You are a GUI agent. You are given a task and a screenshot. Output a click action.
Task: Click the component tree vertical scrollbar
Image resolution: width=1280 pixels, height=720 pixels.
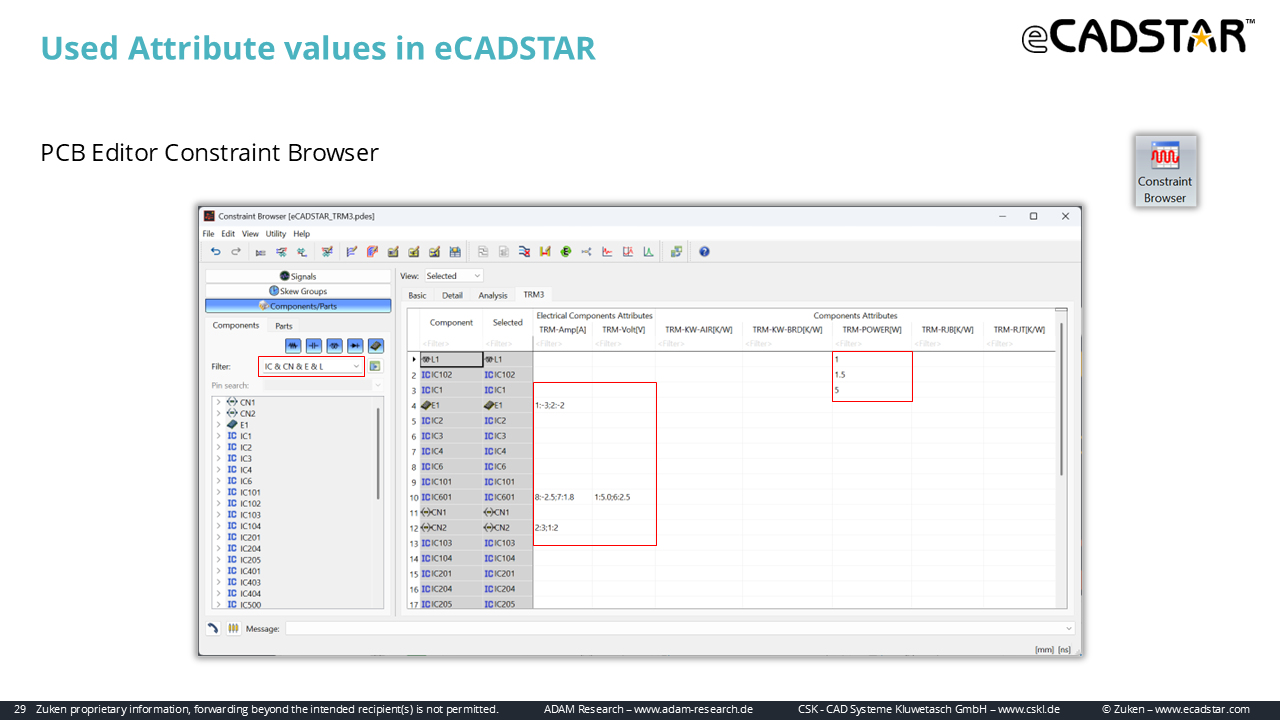click(378, 455)
